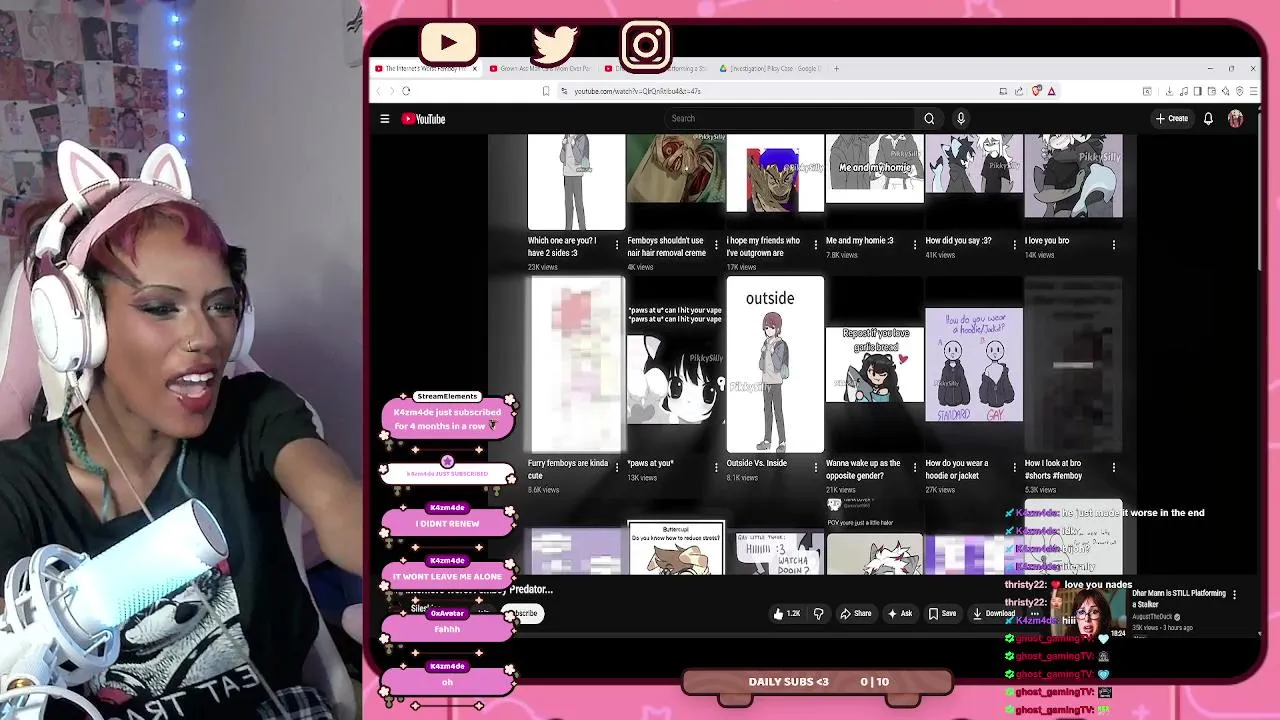Image resolution: width=1280 pixels, height=720 pixels.
Task: Open the YouTube guide hamburger menu
Action: tap(385, 119)
